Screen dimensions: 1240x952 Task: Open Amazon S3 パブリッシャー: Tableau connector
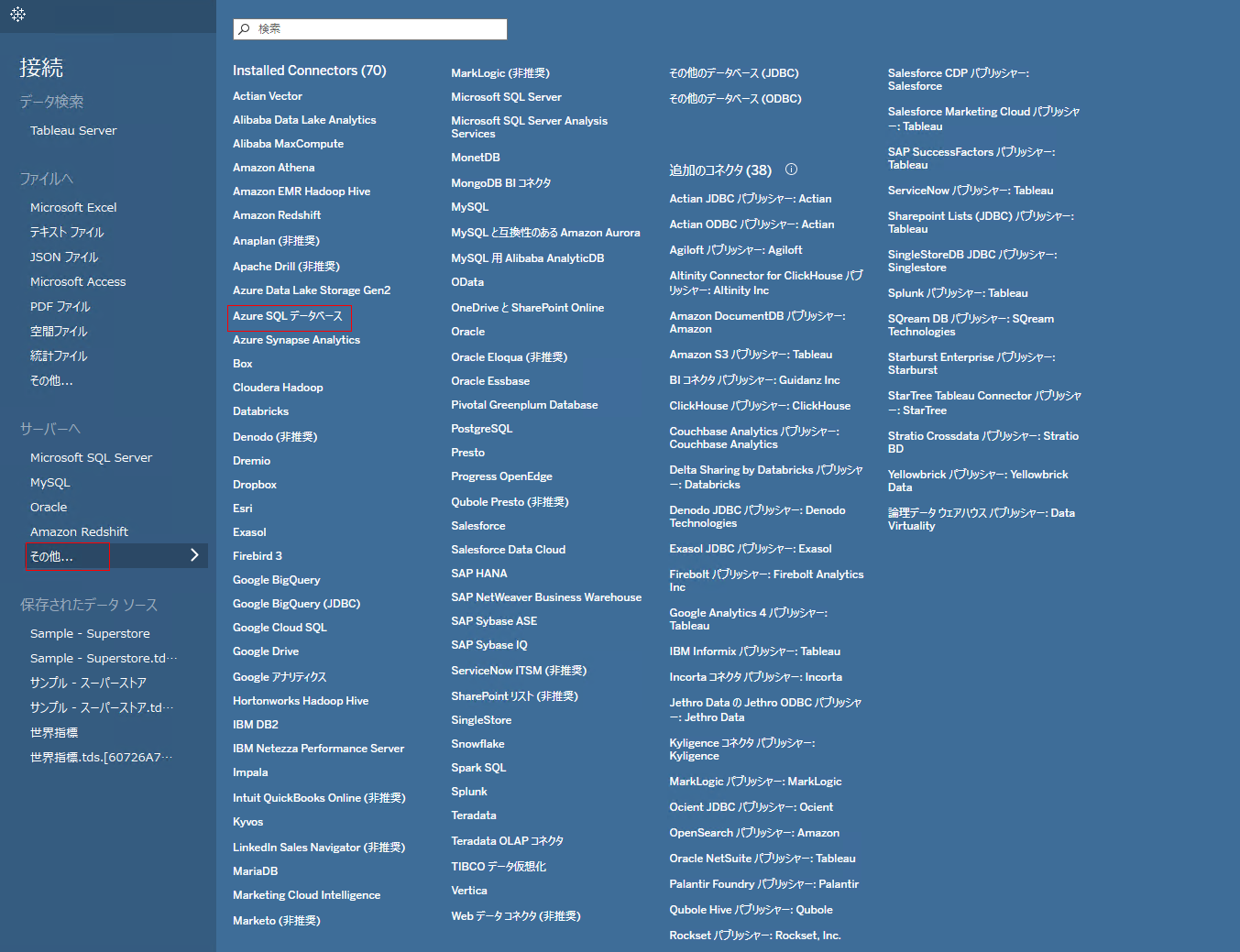751,355
